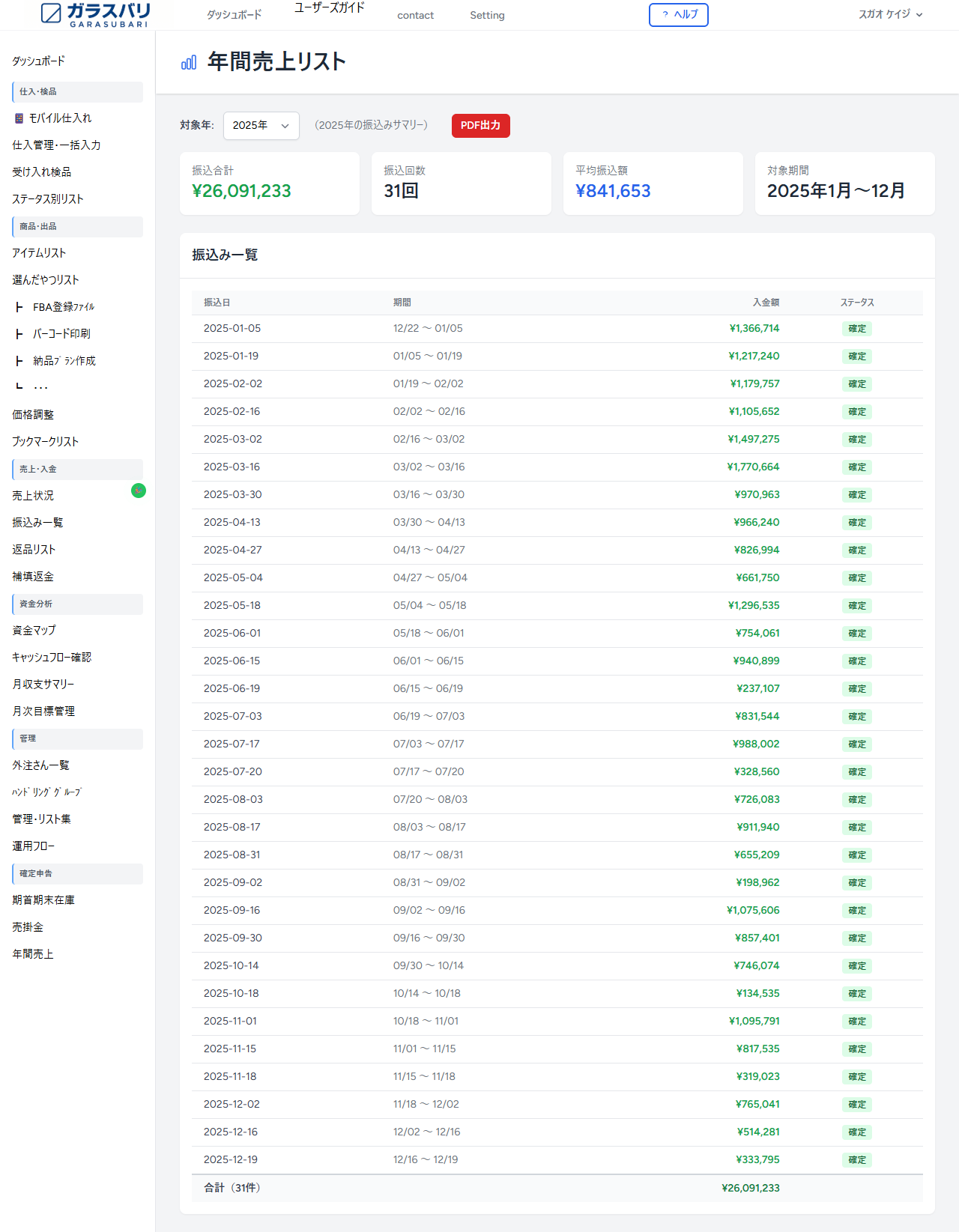The width and height of the screenshot is (959, 1232).
Task: Open 年間売上 sidebar link
Action: pyautogui.click(x=33, y=954)
